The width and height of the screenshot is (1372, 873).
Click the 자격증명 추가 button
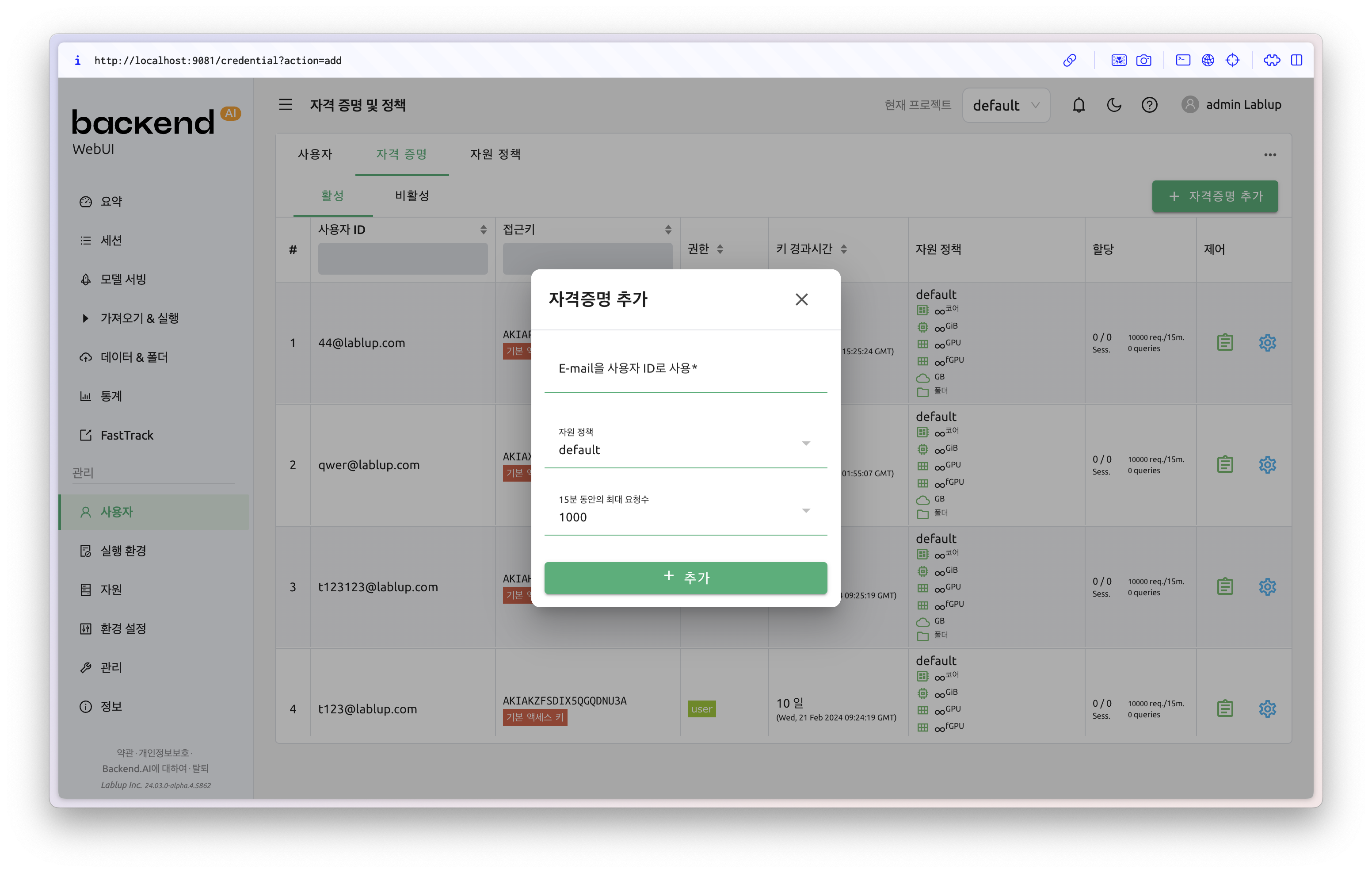1214,197
